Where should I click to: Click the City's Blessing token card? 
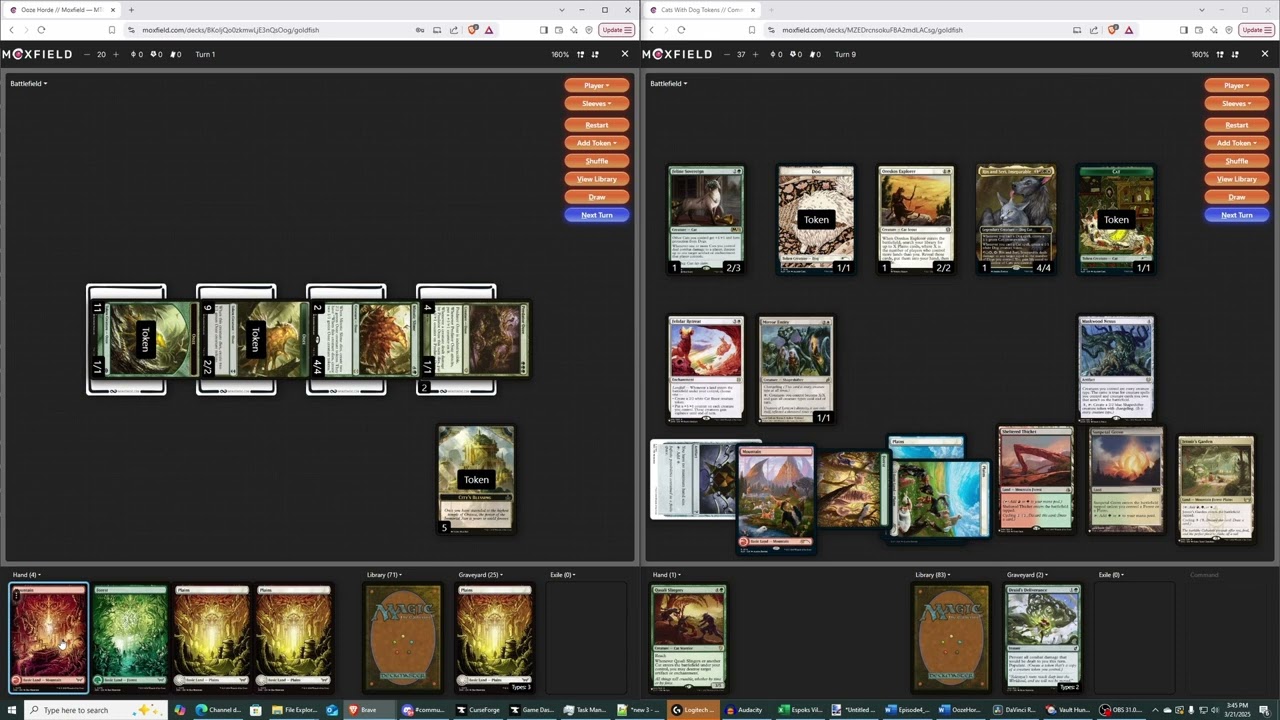(476, 480)
